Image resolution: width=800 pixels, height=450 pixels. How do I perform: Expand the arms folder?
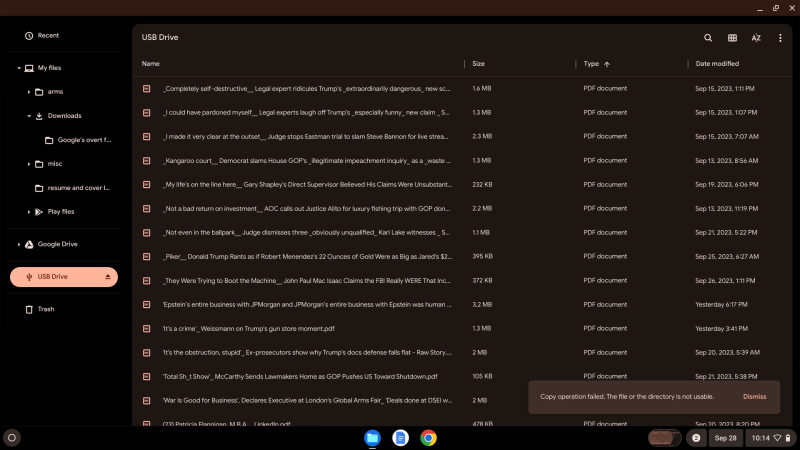coord(29,92)
